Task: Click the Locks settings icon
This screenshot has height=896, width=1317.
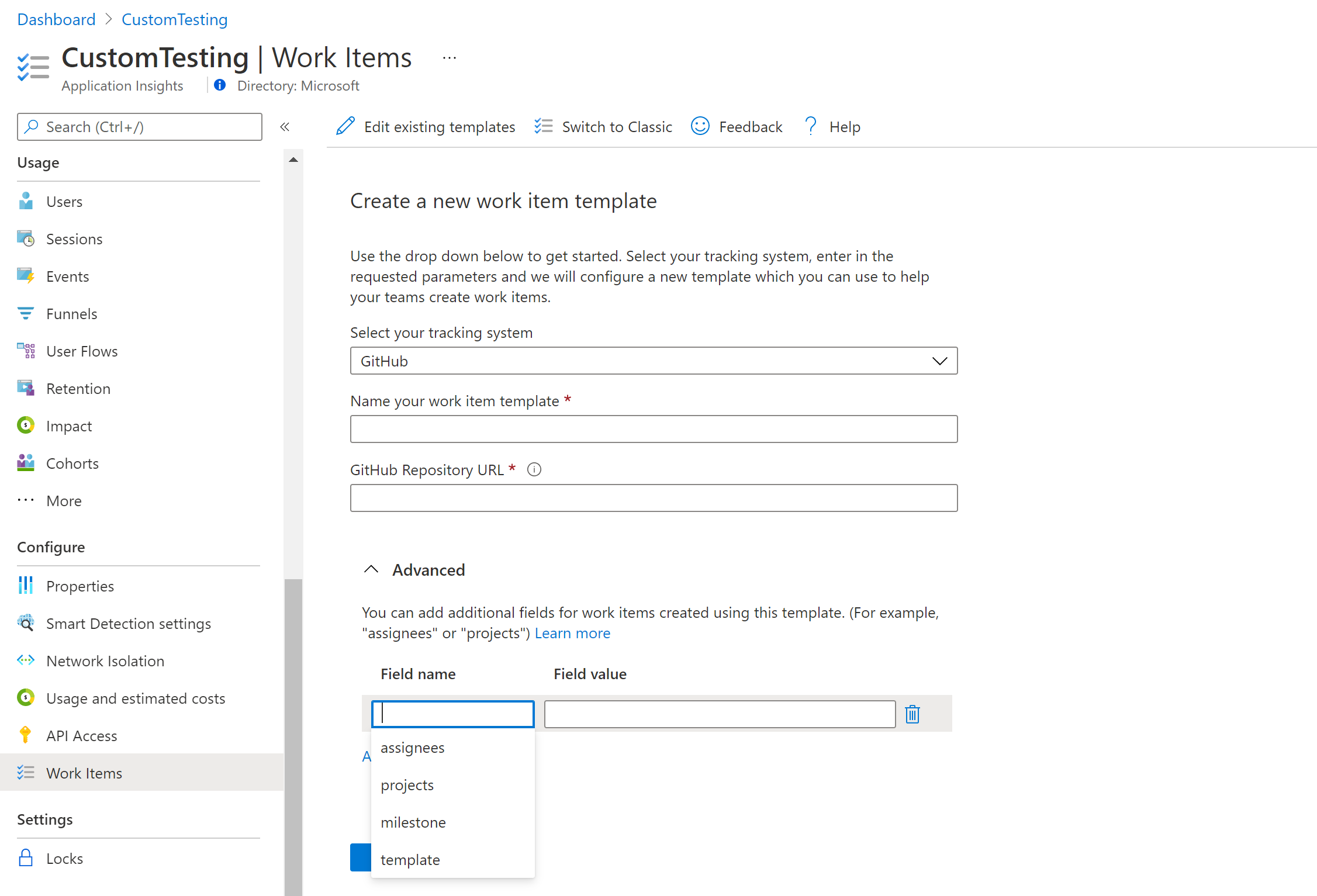Action: (26, 857)
